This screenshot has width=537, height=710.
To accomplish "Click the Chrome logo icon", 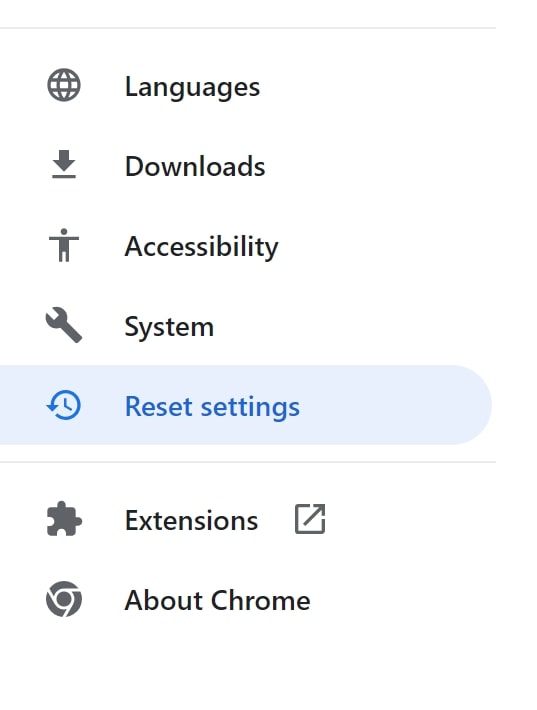I will click(x=64, y=599).
